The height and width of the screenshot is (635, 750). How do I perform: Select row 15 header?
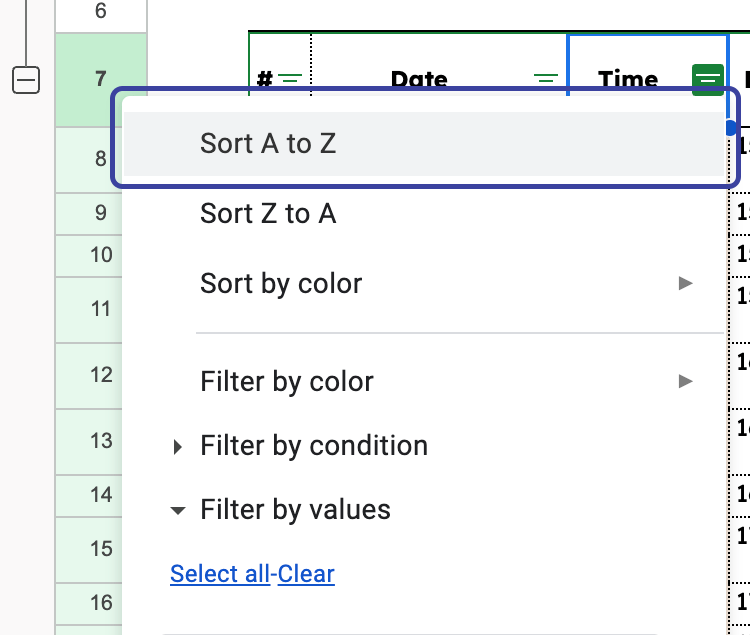100,548
